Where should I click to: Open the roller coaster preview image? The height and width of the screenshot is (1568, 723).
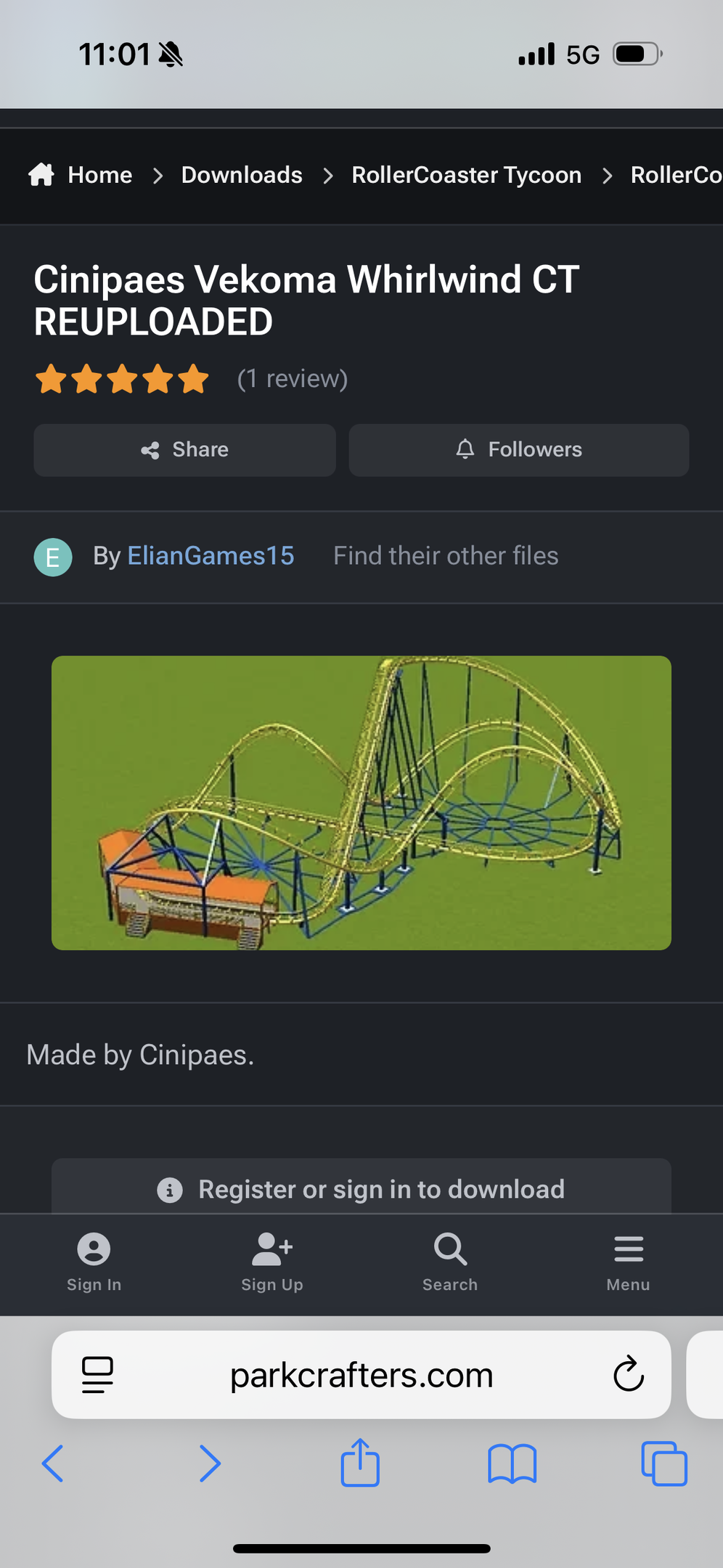(x=361, y=803)
